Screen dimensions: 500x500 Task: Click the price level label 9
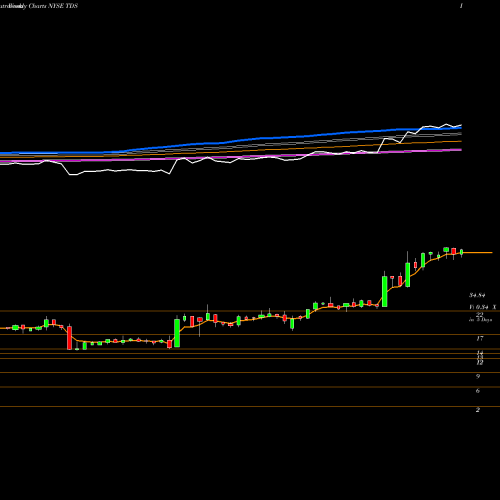(x=478, y=376)
